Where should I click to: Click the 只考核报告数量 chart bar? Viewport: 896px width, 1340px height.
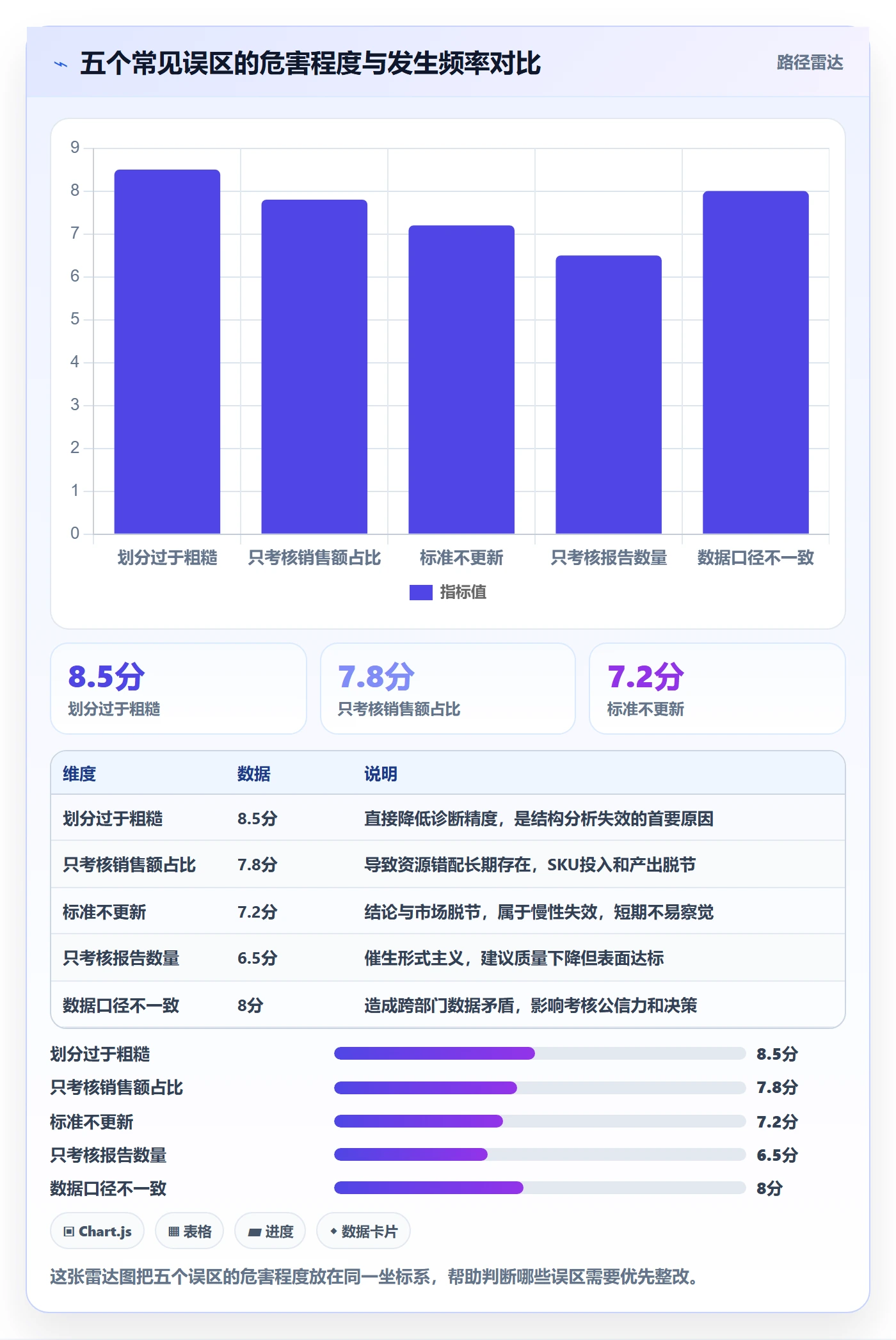pyautogui.click(x=609, y=394)
